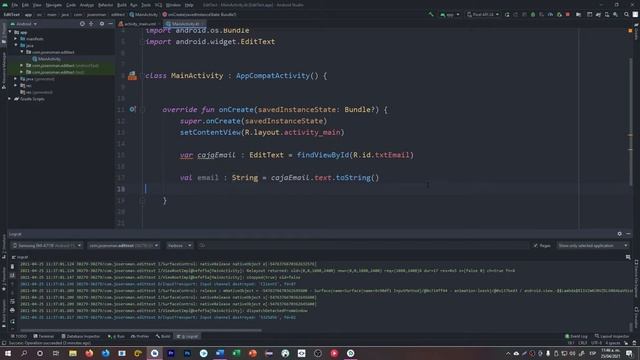The width and height of the screenshot is (640, 360).
Task: Hide the Project panel with minimize icon
Action: tap(110, 24)
